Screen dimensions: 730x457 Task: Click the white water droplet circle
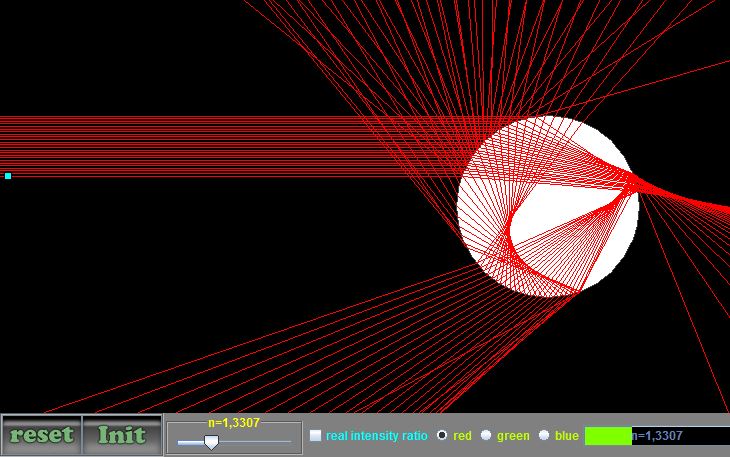point(548,207)
